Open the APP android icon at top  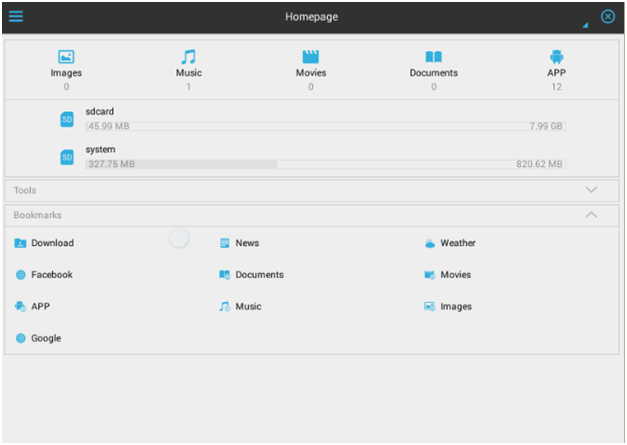(x=557, y=57)
